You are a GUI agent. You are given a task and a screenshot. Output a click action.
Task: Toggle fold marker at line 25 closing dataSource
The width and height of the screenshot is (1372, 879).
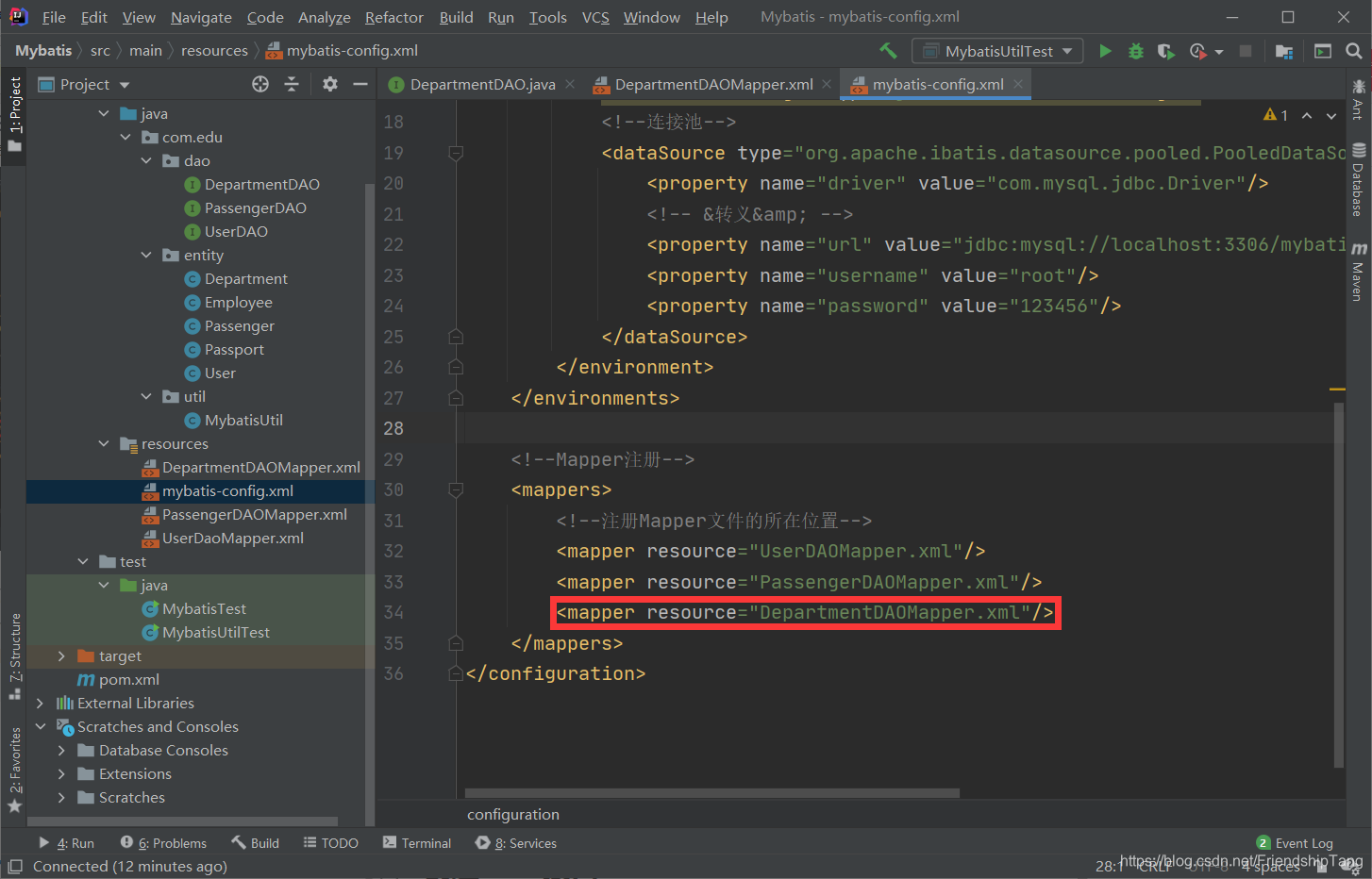pos(456,337)
